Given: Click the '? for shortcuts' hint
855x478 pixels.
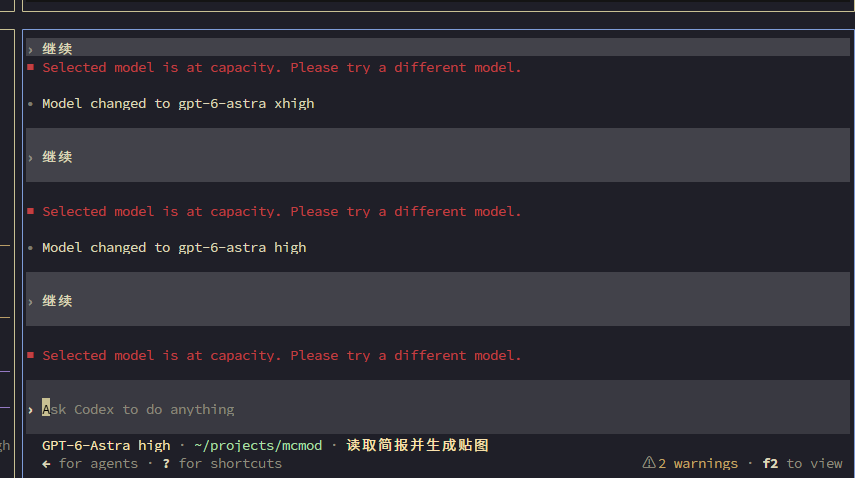Looking at the screenshot, I should pyautogui.click(x=222, y=464).
